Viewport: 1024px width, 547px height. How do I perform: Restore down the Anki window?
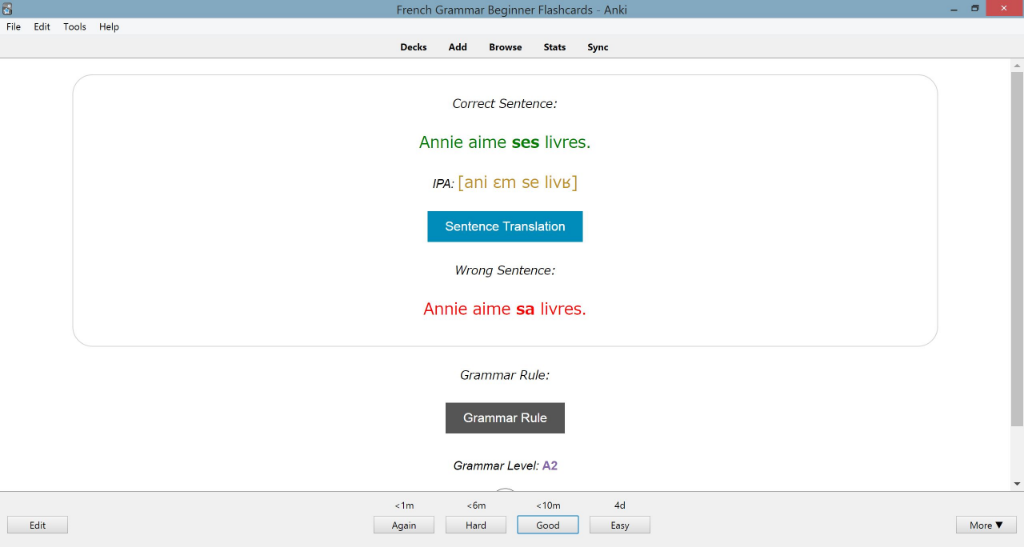pyautogui.click(x=975, y=9)
